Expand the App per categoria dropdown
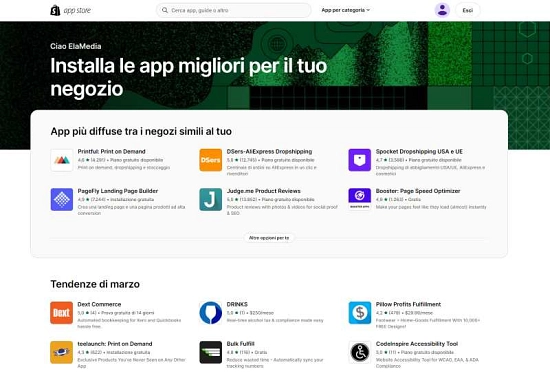This screenshot has width=550, height=376. tap(346, 10)
